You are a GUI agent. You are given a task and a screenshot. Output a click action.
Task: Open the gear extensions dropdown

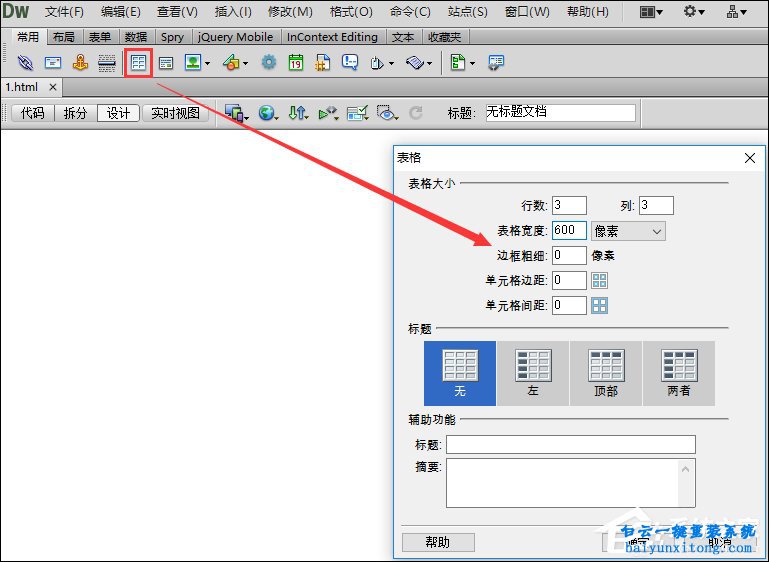[x=693, y=12]
